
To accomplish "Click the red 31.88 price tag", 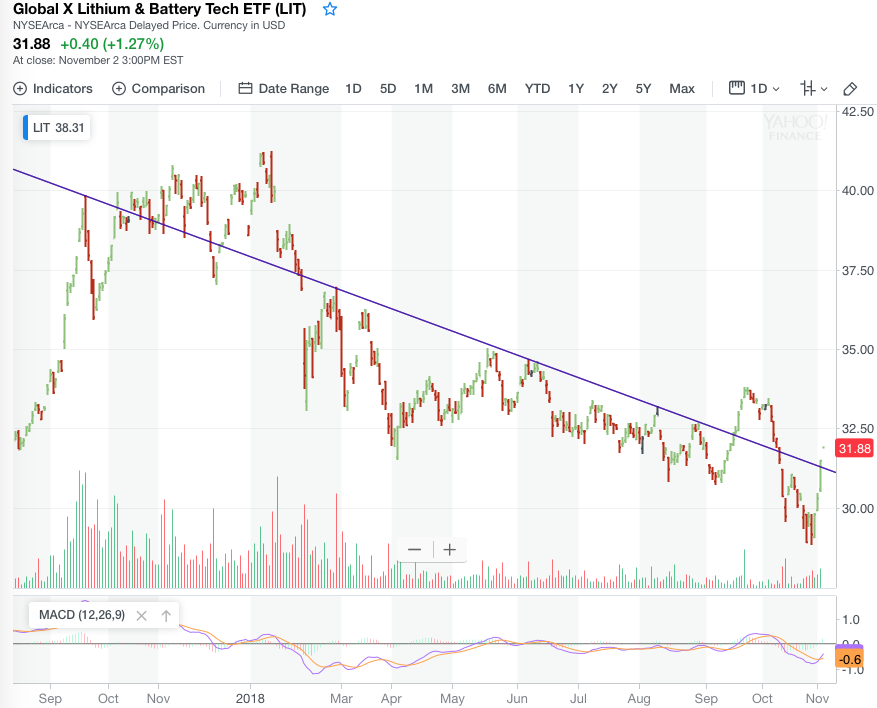I will (x=855, y=449).
